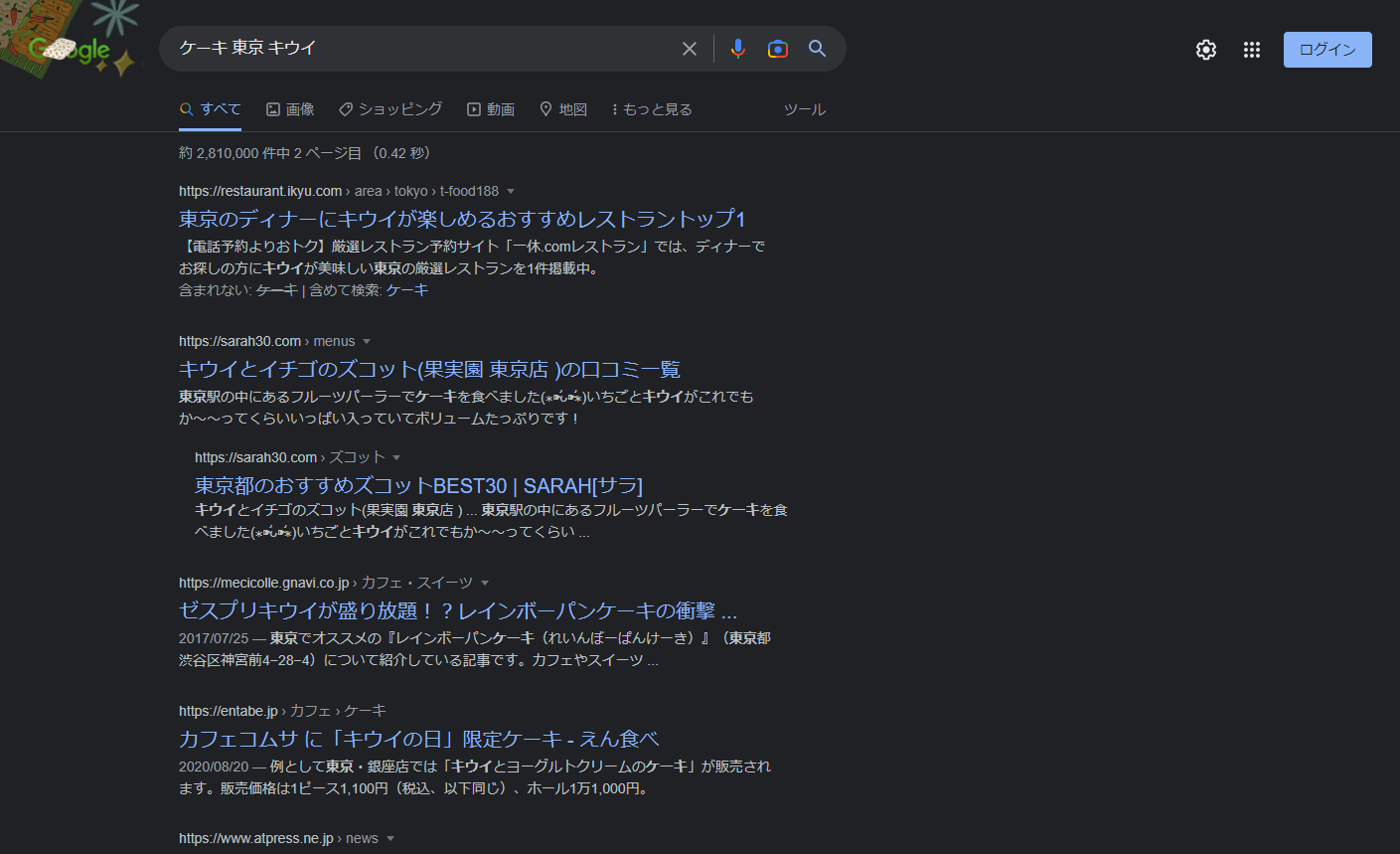Open the カフェコムサ キウイの日 result
1400x854 pixels.
coord(418,739)
